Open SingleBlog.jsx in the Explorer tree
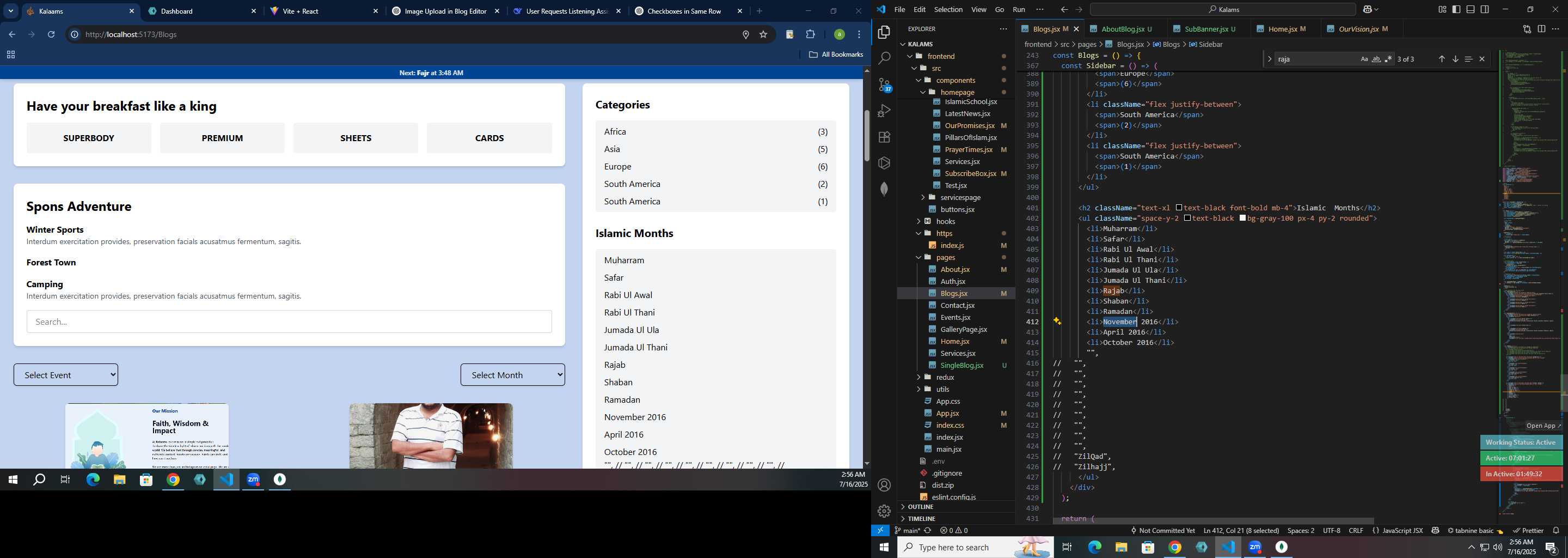Screen dimensions: 1568x558 (961, 365)
